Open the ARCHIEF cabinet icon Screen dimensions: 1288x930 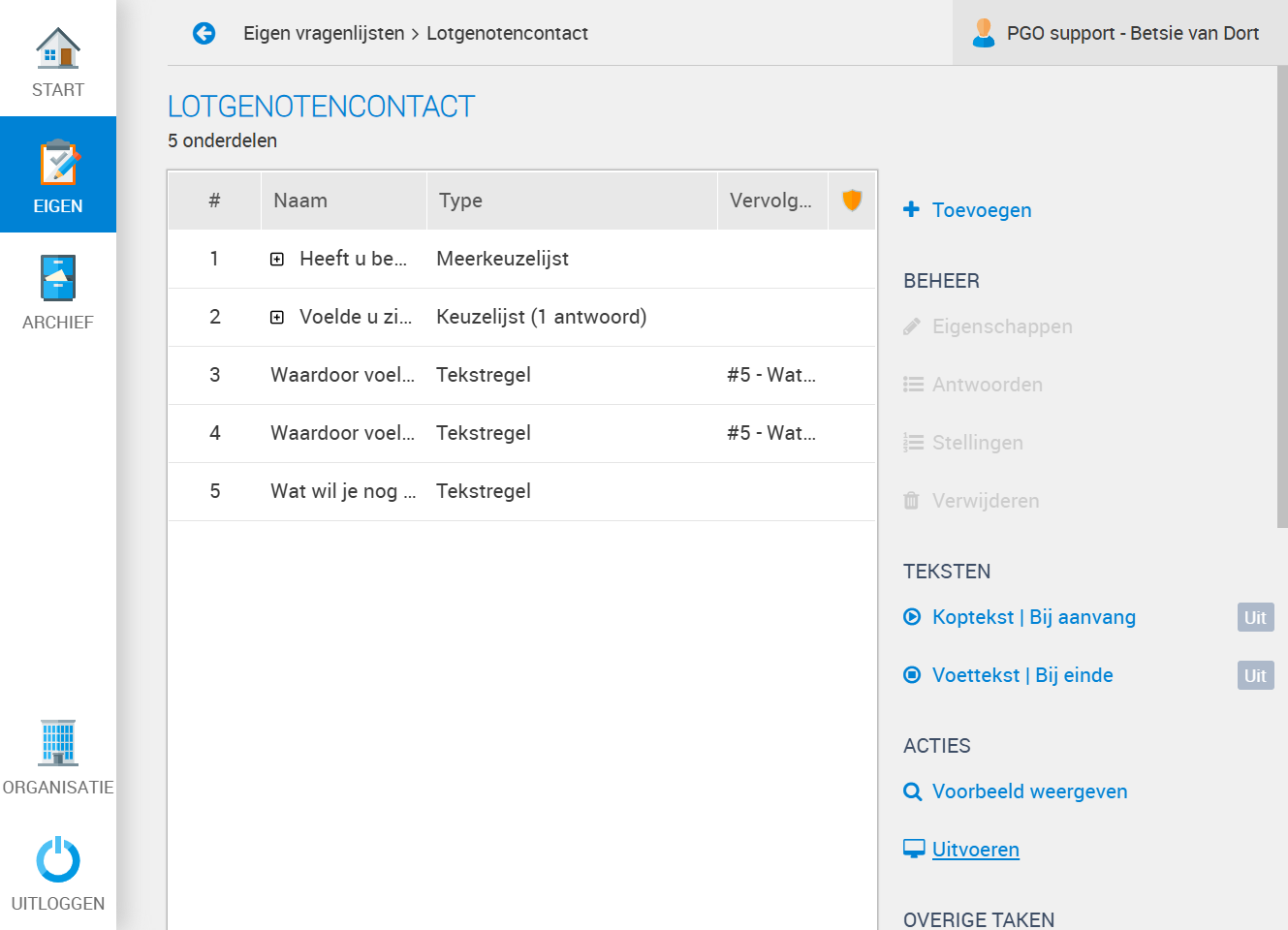[x=58, y=278]
